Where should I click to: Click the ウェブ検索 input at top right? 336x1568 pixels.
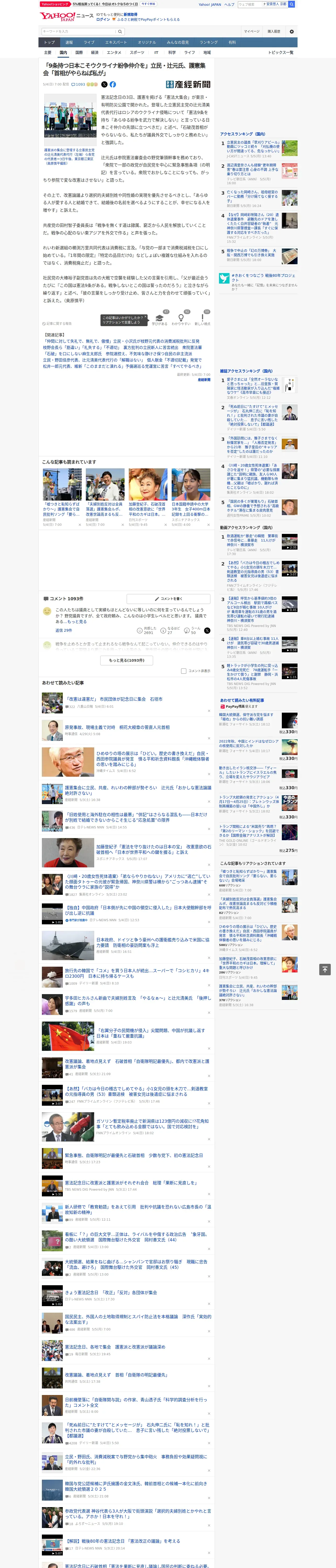(x=250, y=4)
